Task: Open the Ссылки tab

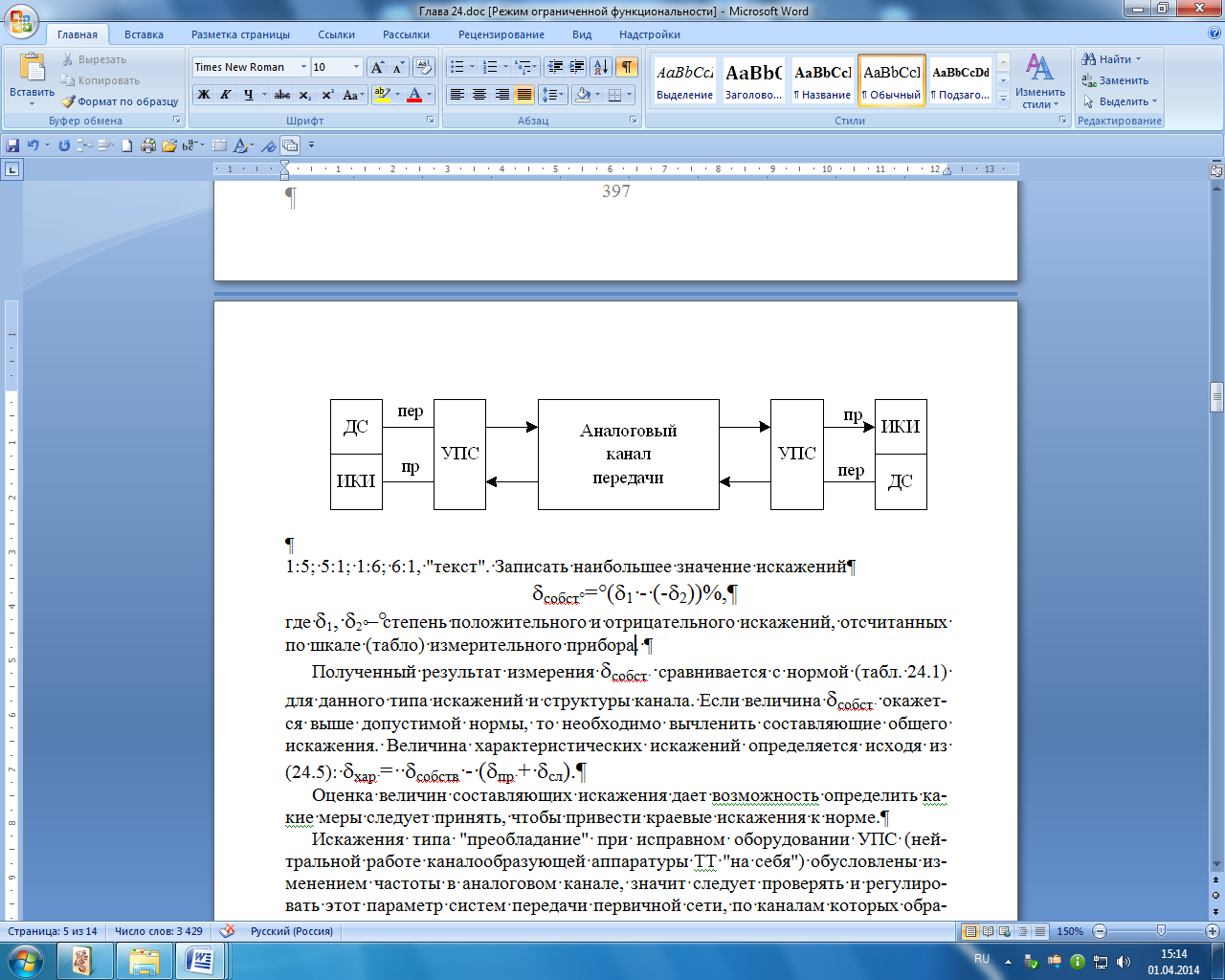Action: [x=336, y=34]
